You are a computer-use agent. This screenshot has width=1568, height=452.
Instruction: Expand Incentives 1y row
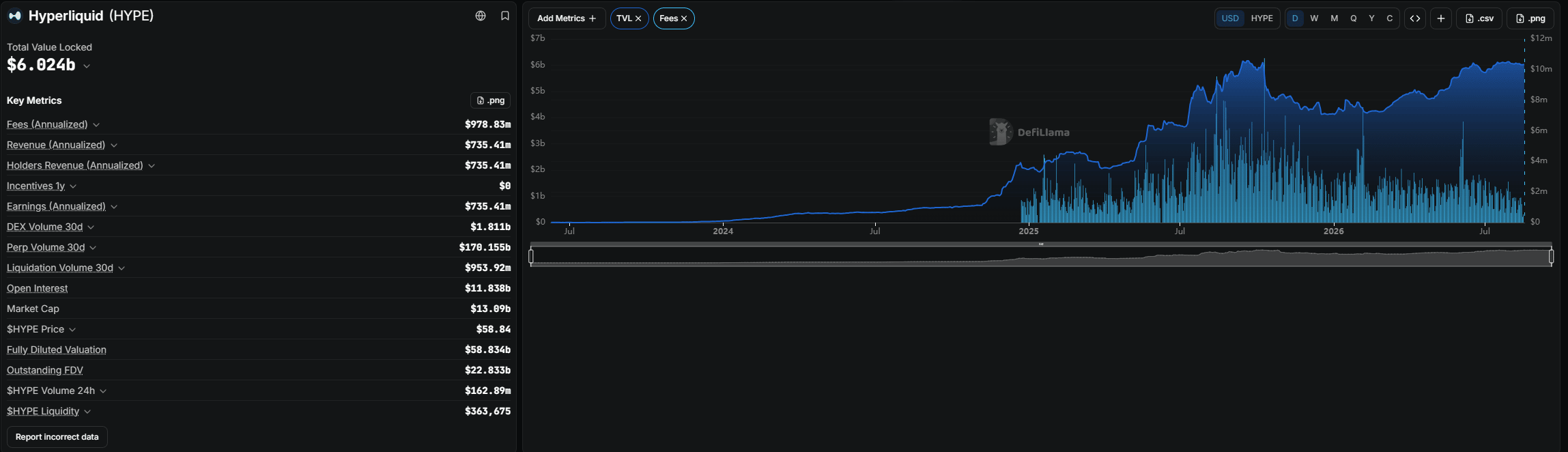[73, 186]
